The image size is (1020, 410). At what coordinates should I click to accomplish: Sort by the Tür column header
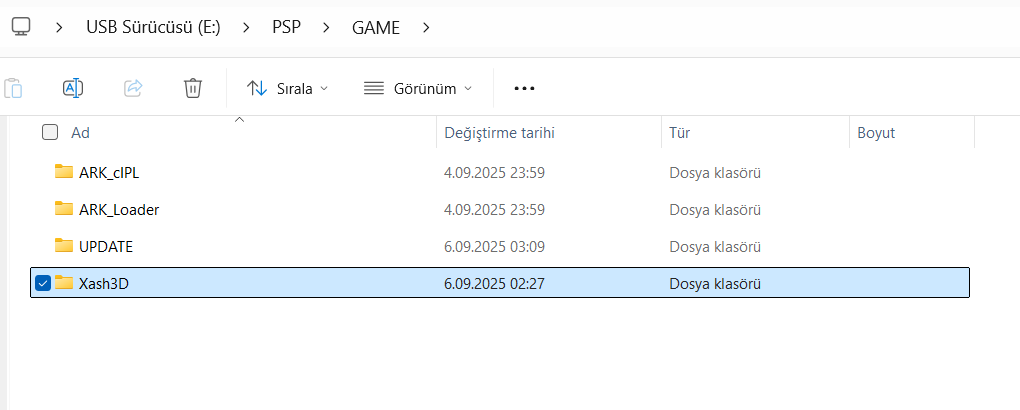point(679,133)
